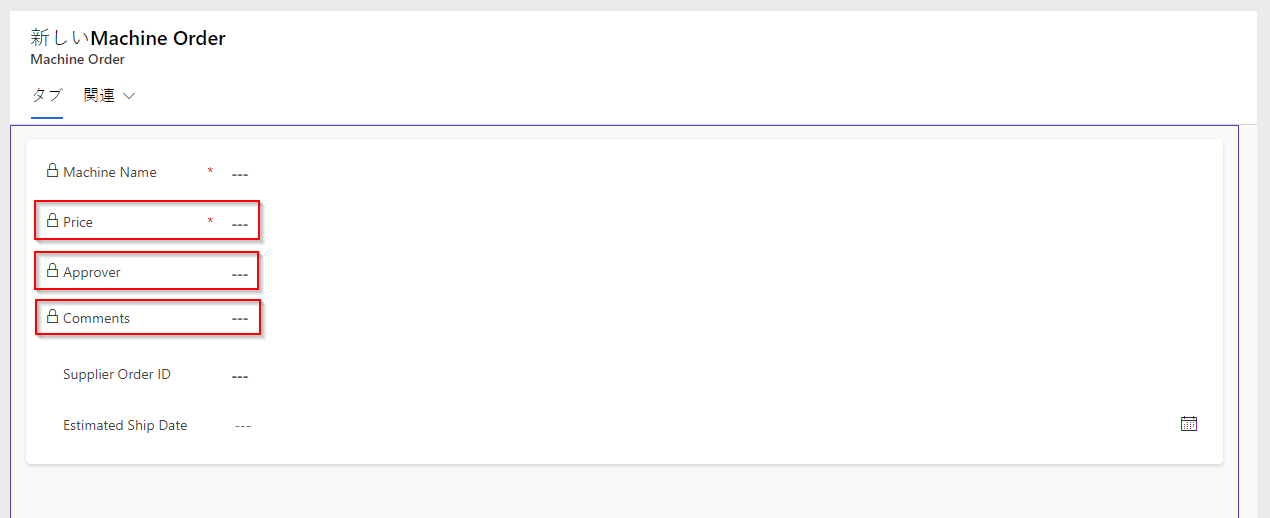Click the Machine Order entity subtitle

(x=77, y=60)
